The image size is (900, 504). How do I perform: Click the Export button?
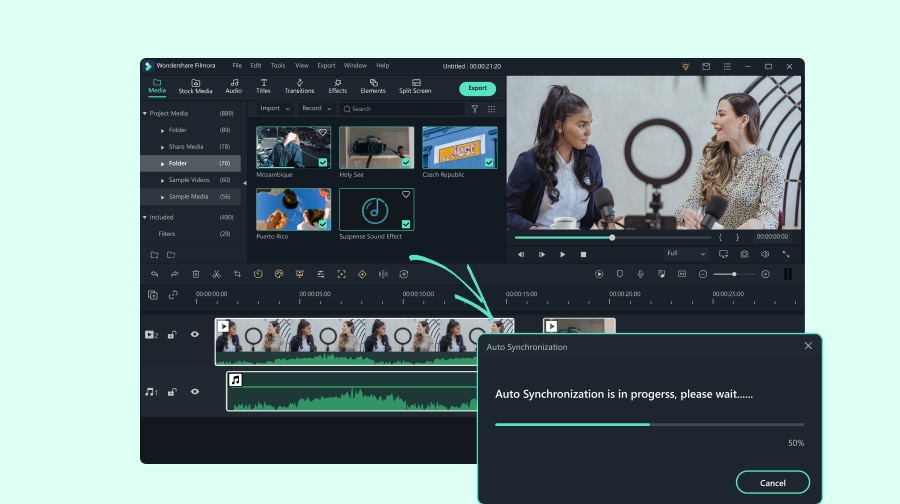pos(478,88)
